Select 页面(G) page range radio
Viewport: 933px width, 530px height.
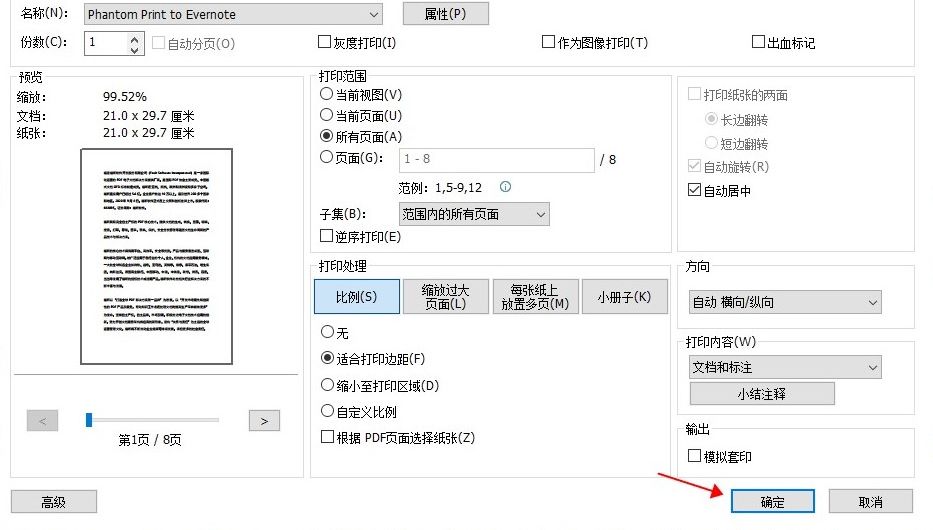click(x=326, y=157)
